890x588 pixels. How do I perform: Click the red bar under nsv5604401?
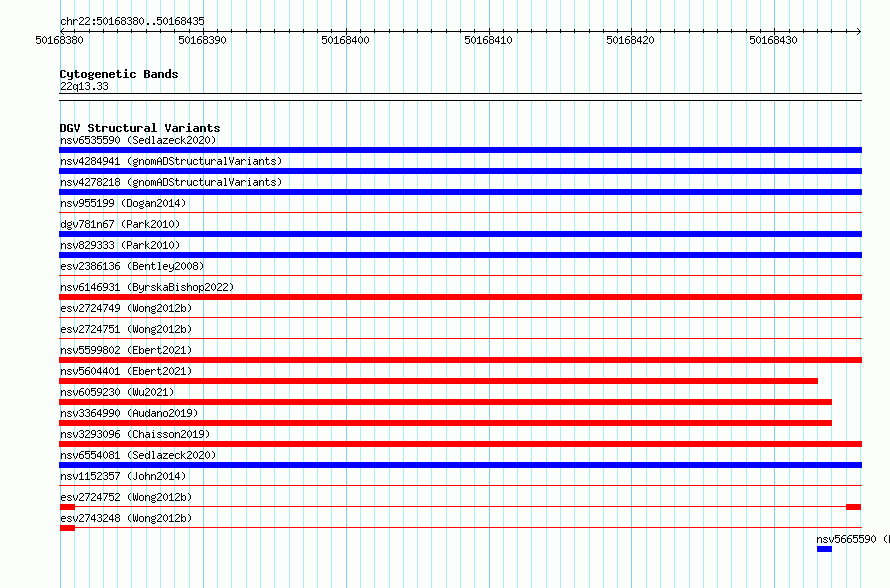point(438,381)
